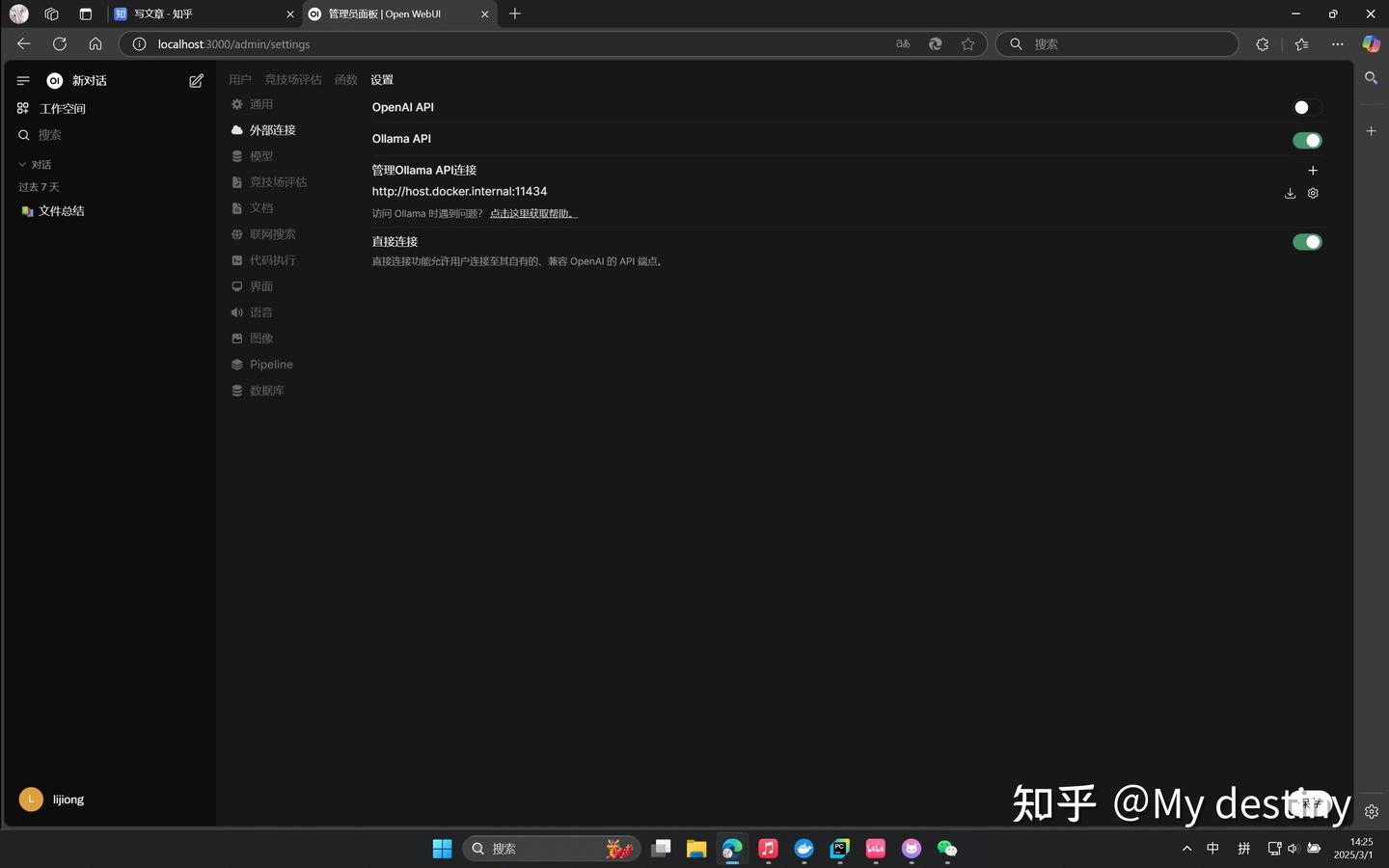
Task: Open WeChat from the taskbar
Action: point(947,849)
